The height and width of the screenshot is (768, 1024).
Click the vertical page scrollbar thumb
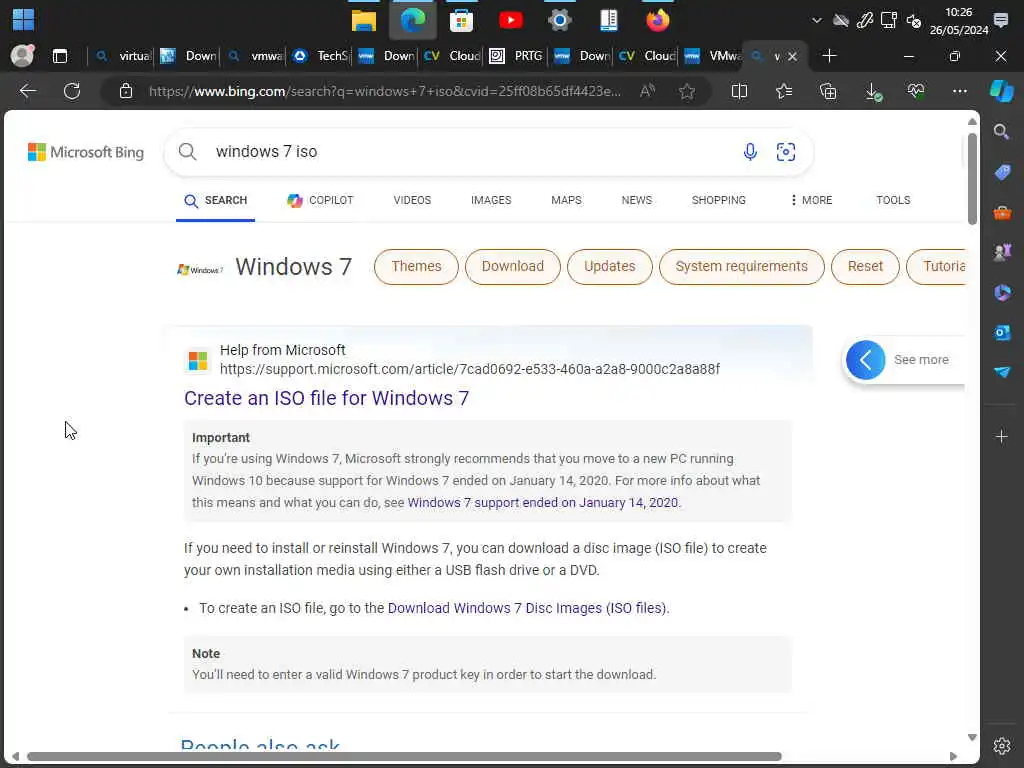[972, 178]
